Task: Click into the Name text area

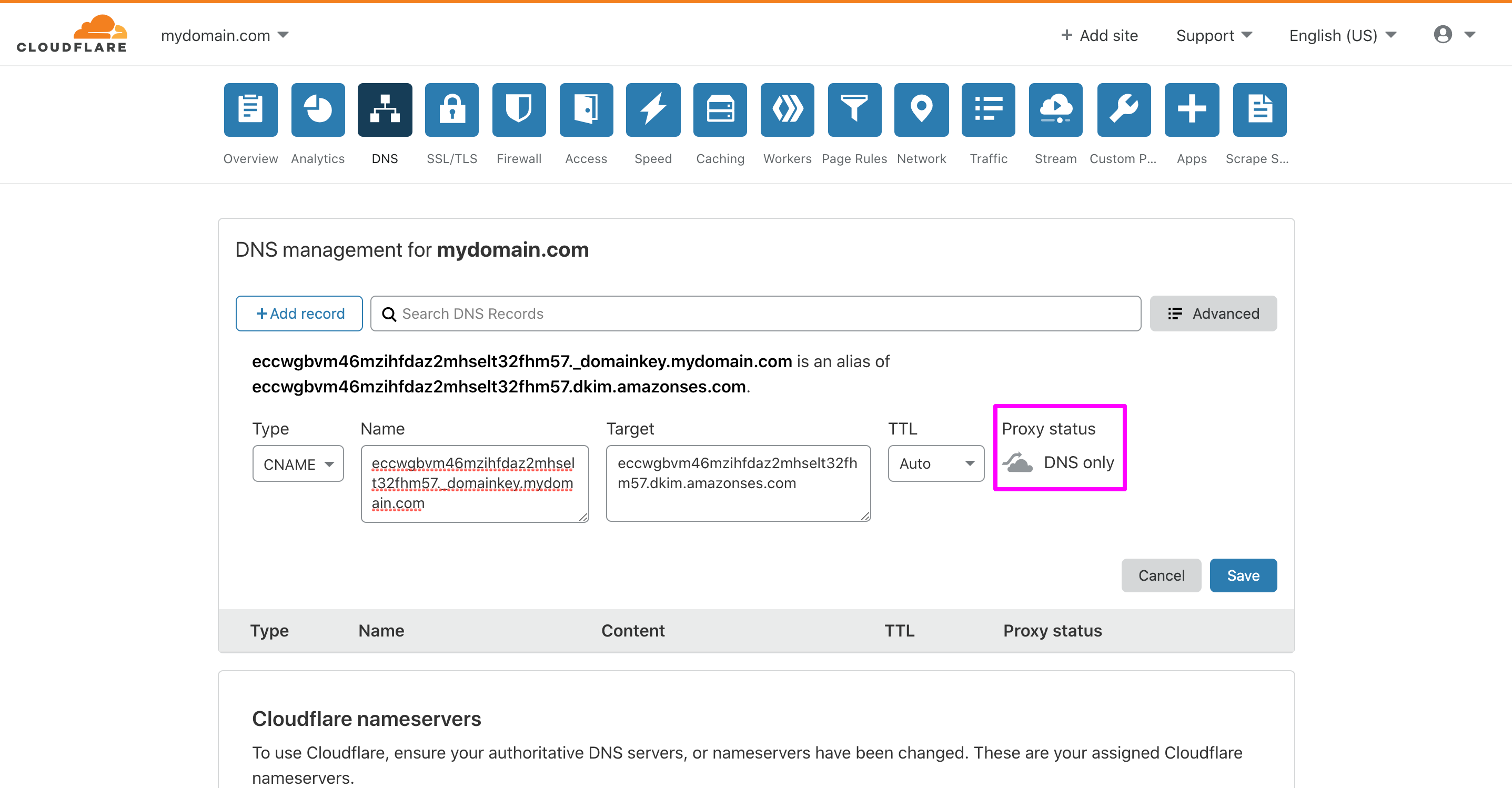Action: (475, 483)
